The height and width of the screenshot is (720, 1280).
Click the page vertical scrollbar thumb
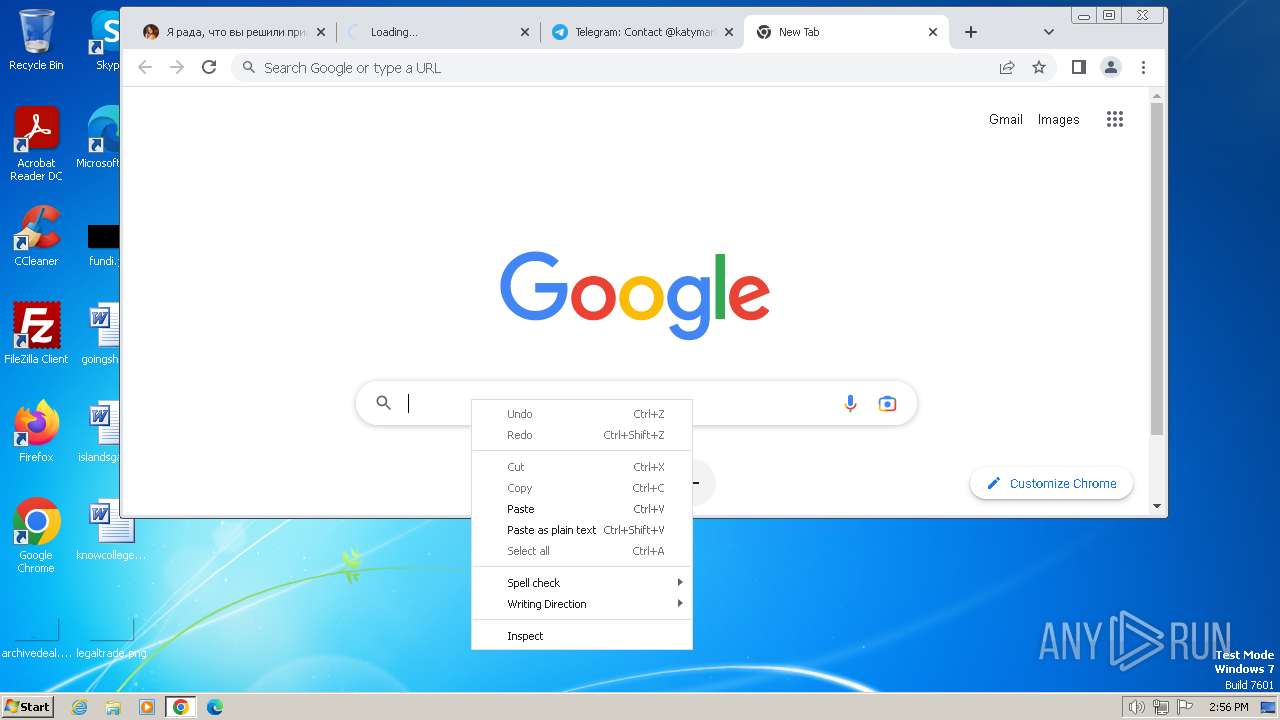pyautogui.click(x=1157, y=268)
